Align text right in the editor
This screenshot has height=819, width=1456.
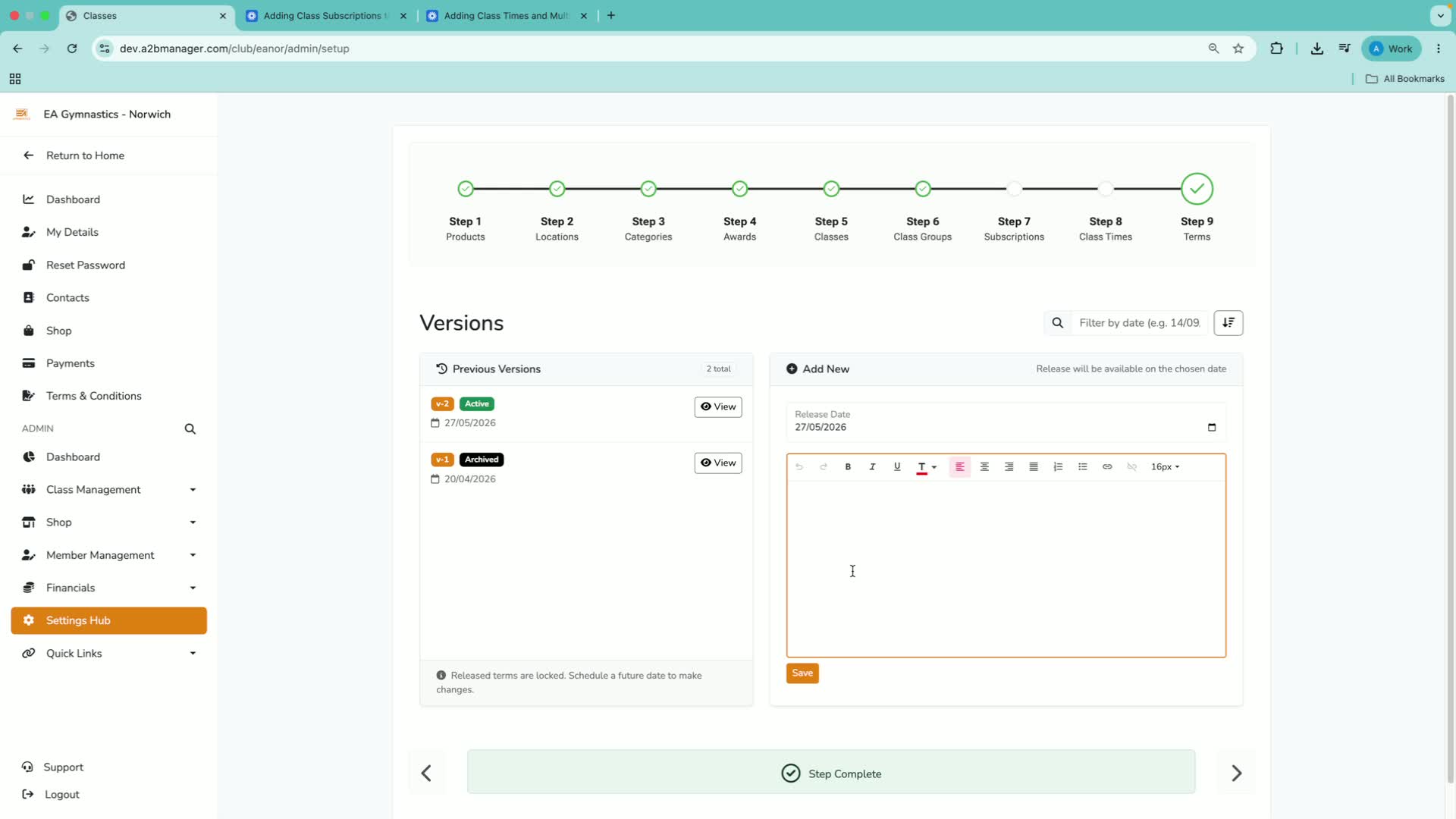click(x=1009, y=466)
